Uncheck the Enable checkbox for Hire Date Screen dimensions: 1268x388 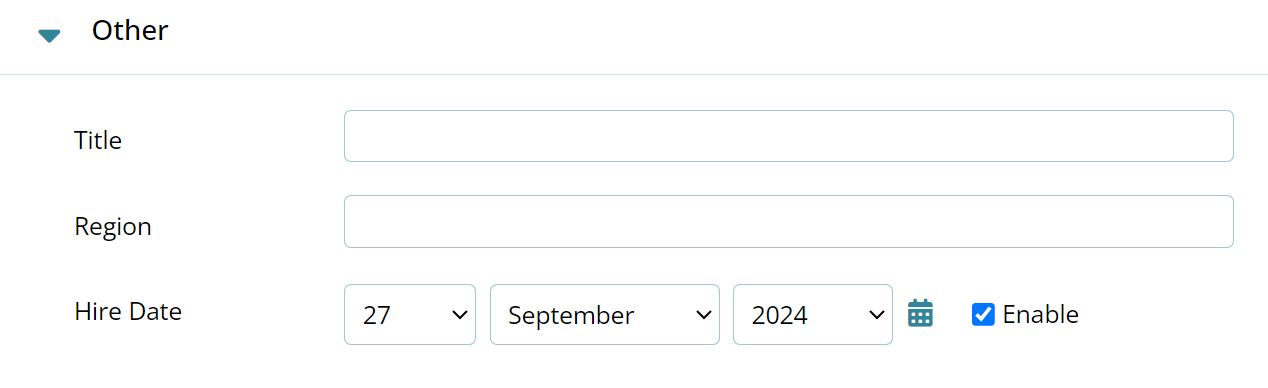(x=983, y=315)
